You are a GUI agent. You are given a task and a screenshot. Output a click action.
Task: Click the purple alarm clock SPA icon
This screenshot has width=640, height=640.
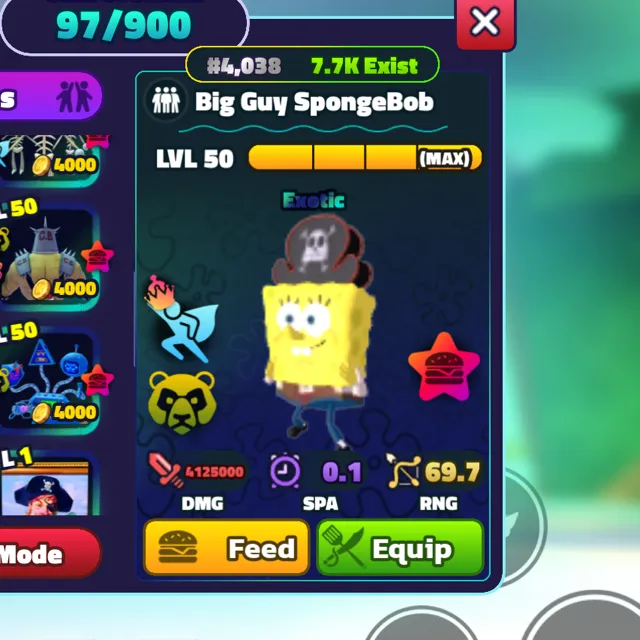285,471
